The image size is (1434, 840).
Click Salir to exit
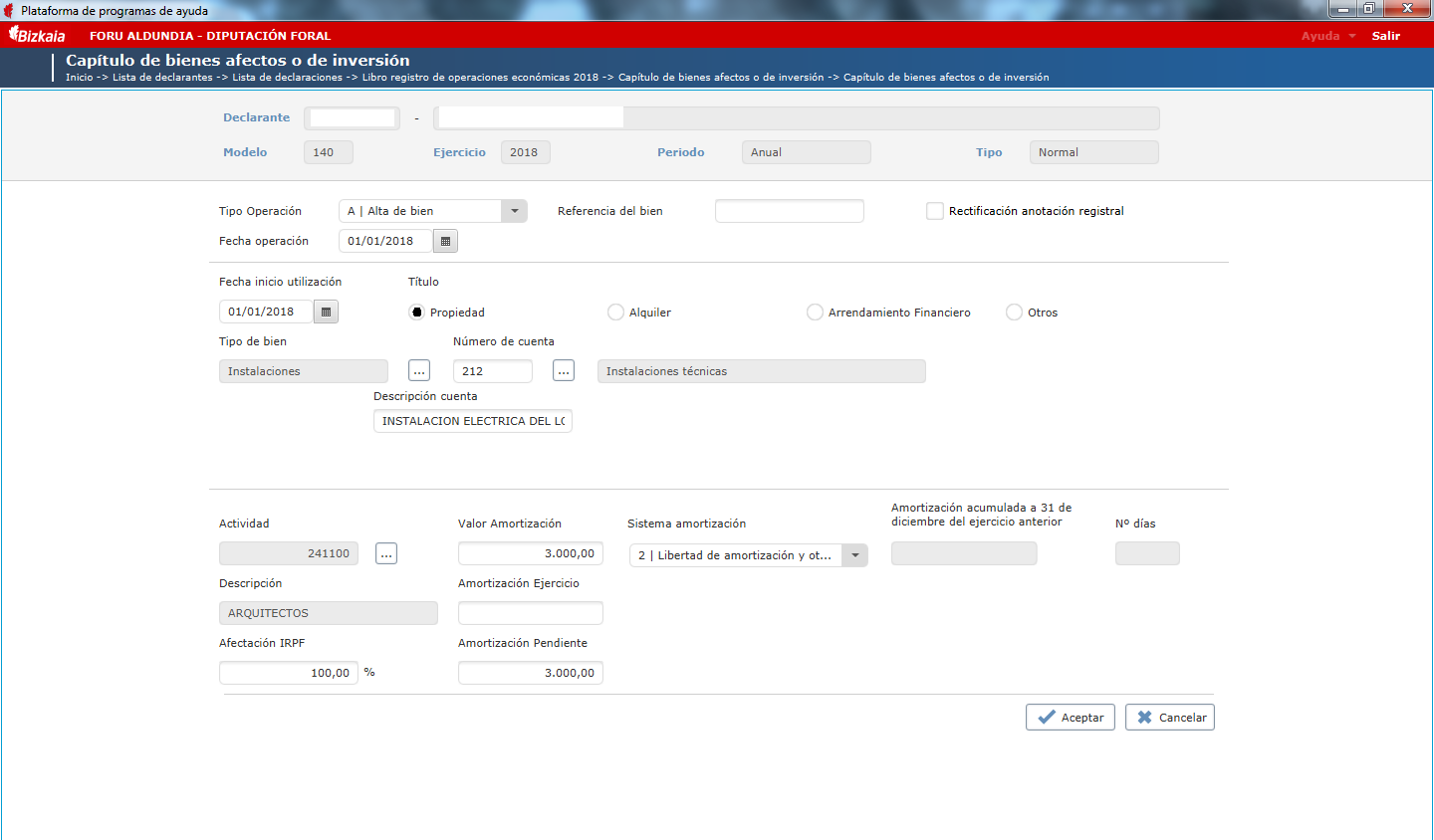tap(1385, 36)
